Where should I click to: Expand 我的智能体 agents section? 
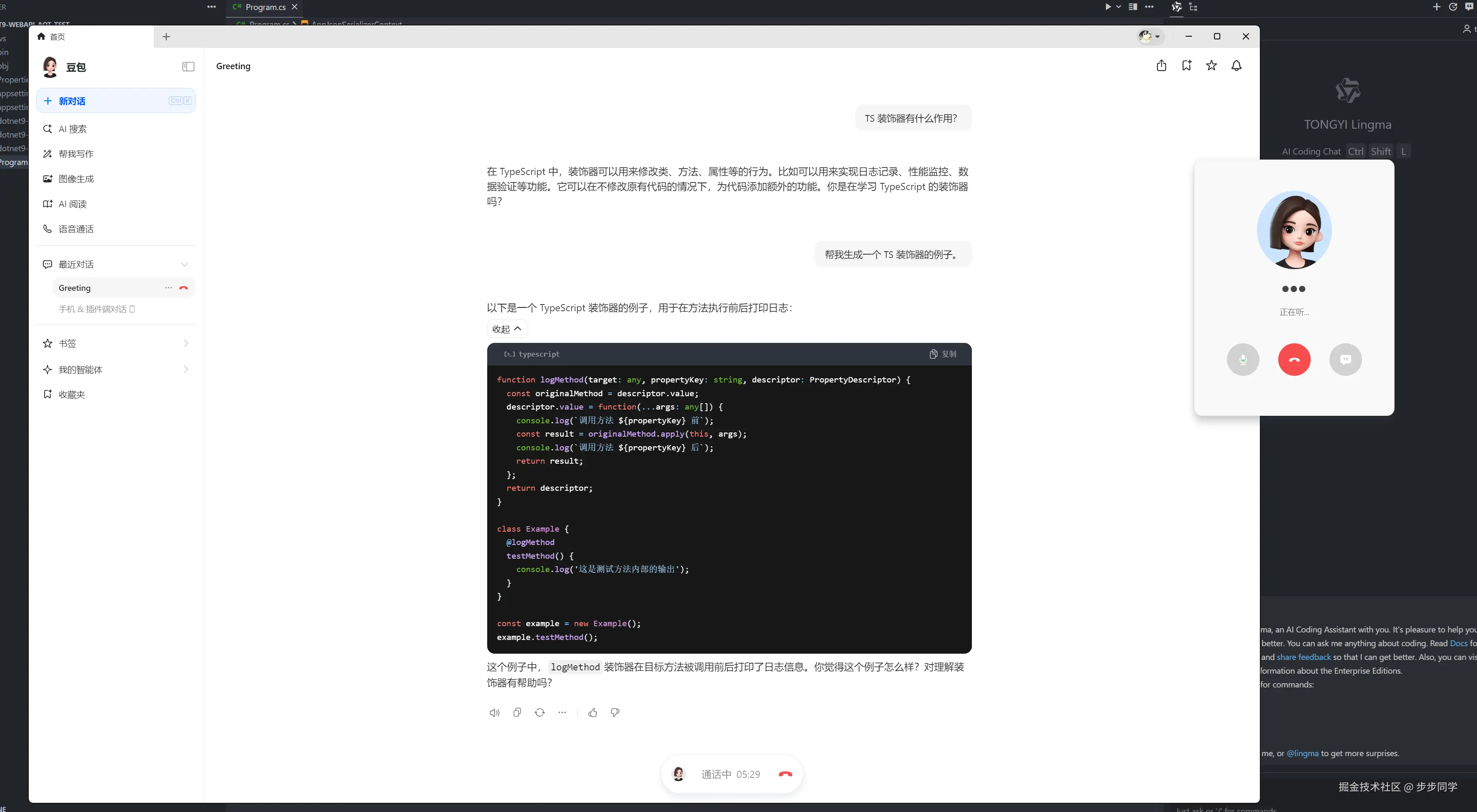(116, 370)
